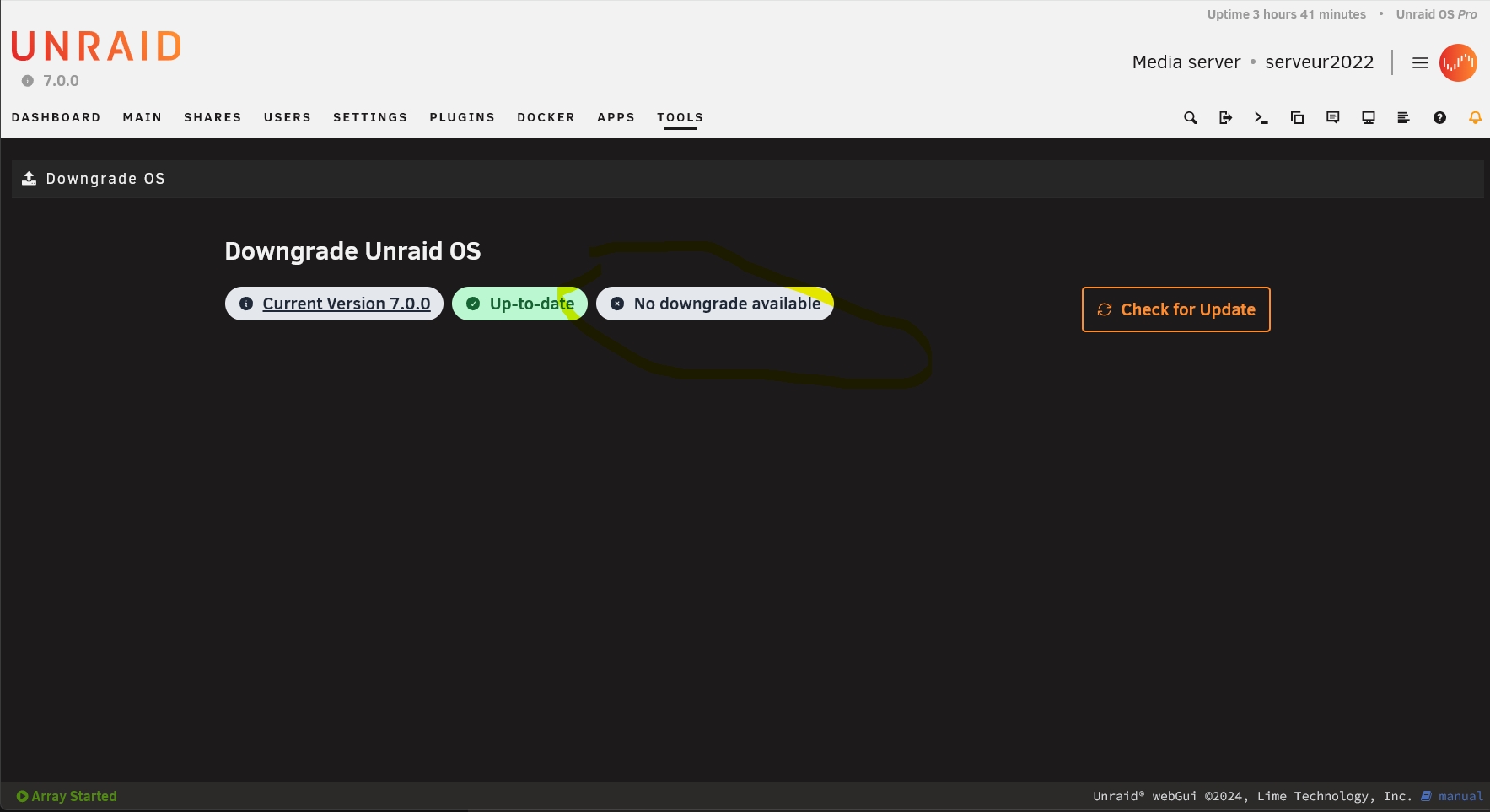
Task: Open the terminal prompt icon
Action: click(1261, 117)
